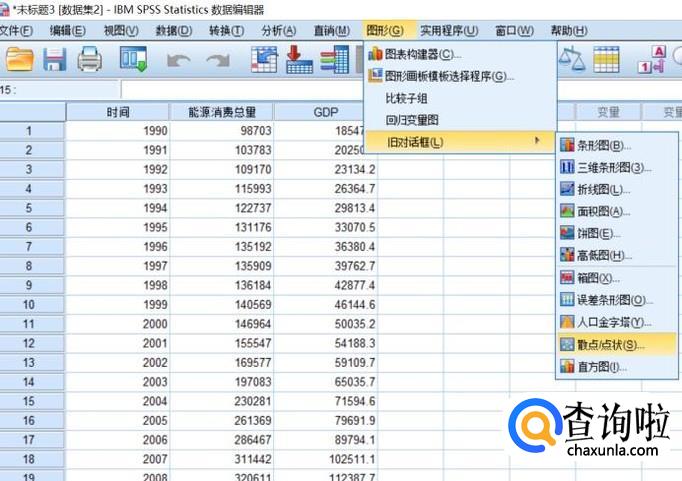The image size is (682, 481).
Task: Click the Go to case icon
Action: pos(264,59)
